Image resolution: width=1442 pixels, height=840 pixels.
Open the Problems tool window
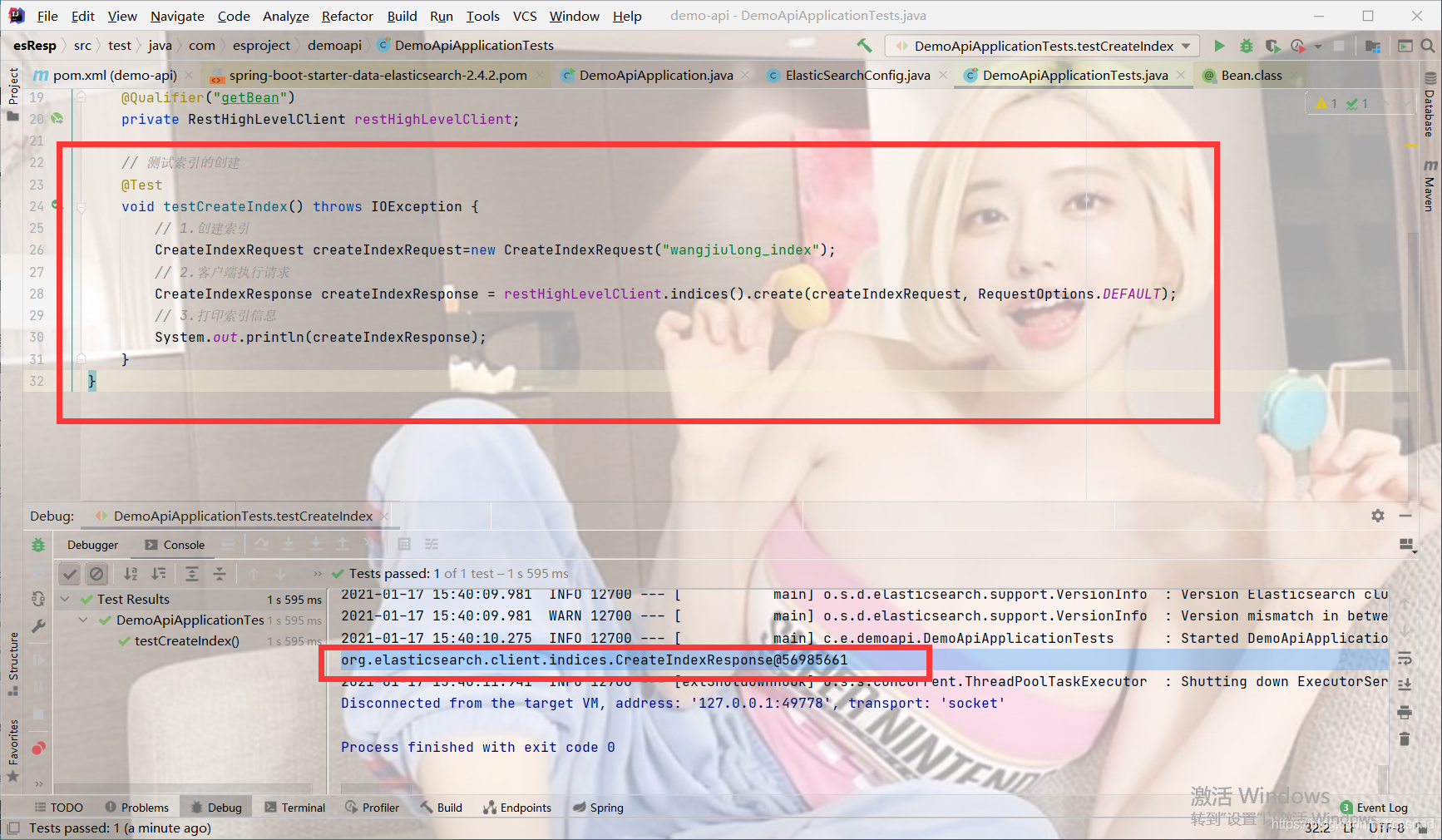point(137,808)
